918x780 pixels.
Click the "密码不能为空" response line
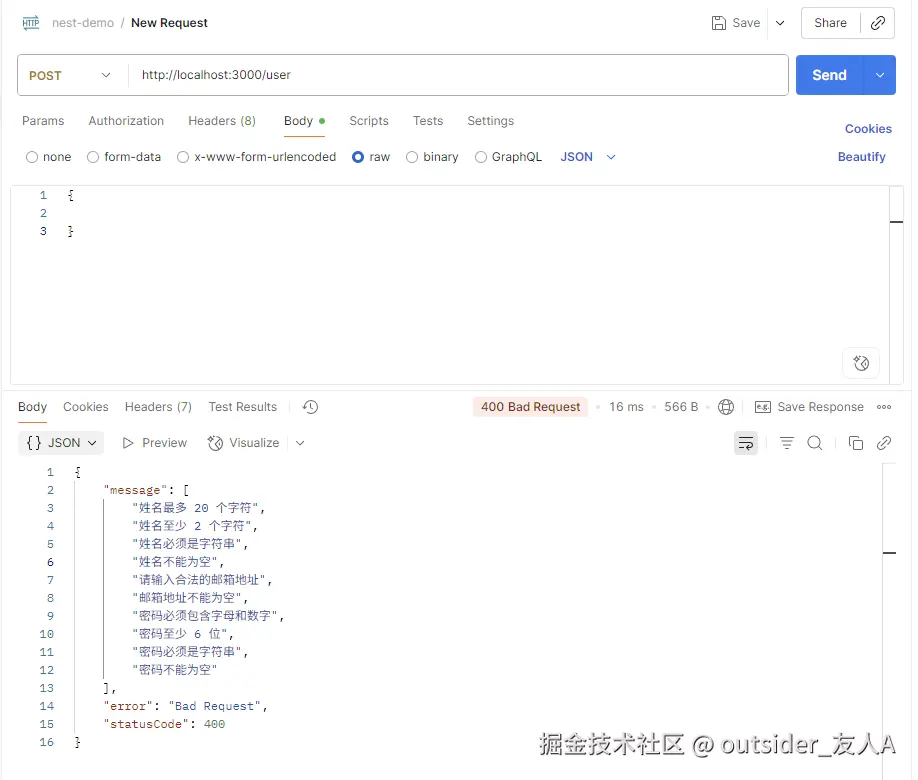(x=175, y=670)
